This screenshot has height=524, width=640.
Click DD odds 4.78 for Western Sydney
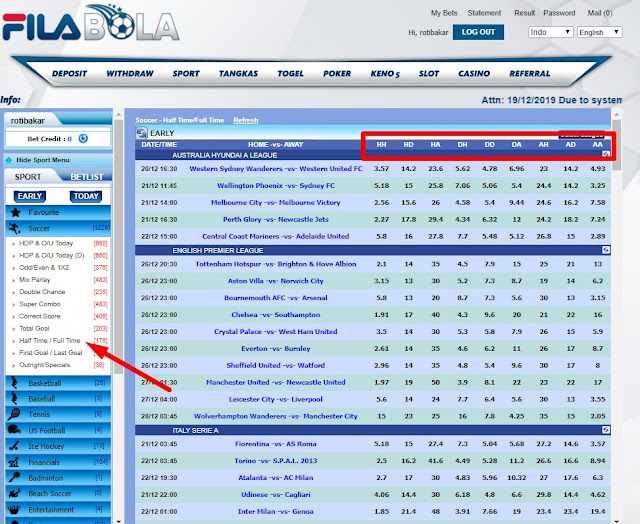[489, 169]
